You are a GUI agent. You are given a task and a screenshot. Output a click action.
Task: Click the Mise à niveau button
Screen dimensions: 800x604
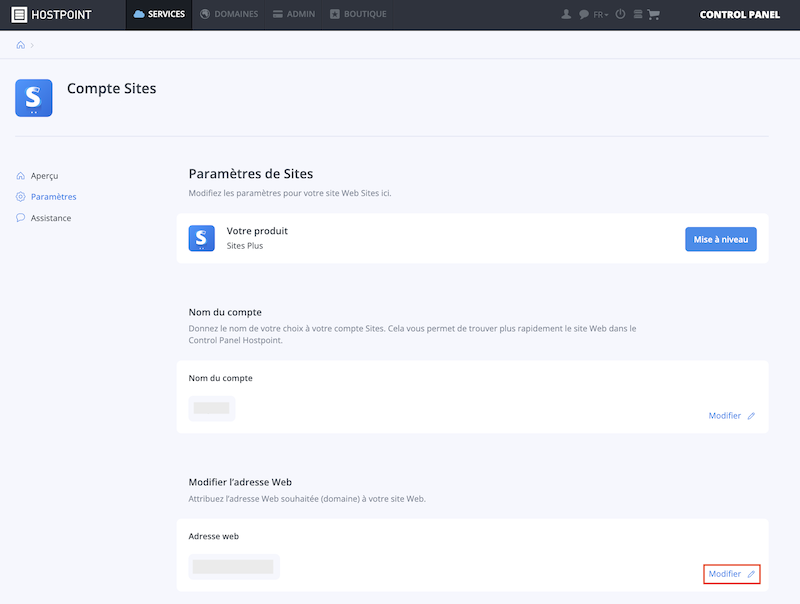[720, 239]
